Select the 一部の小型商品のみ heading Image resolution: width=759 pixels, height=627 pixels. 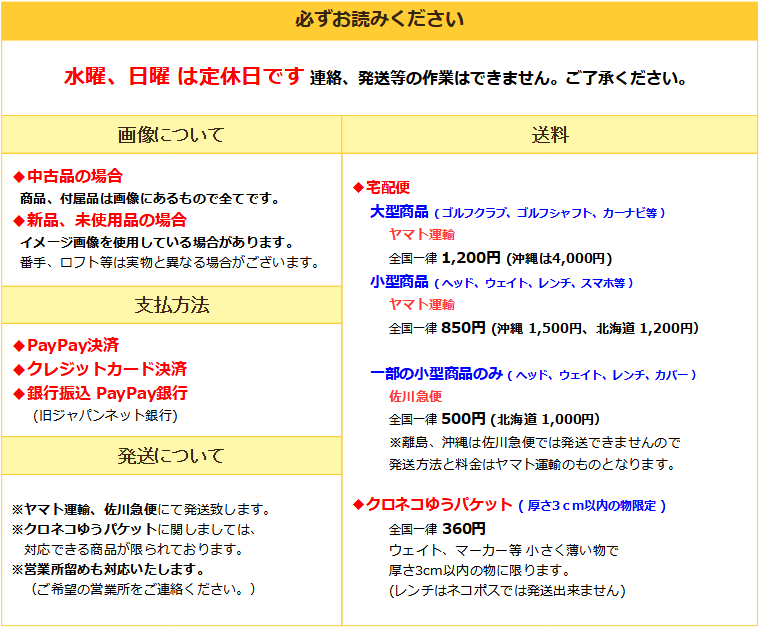click(436, 373)
